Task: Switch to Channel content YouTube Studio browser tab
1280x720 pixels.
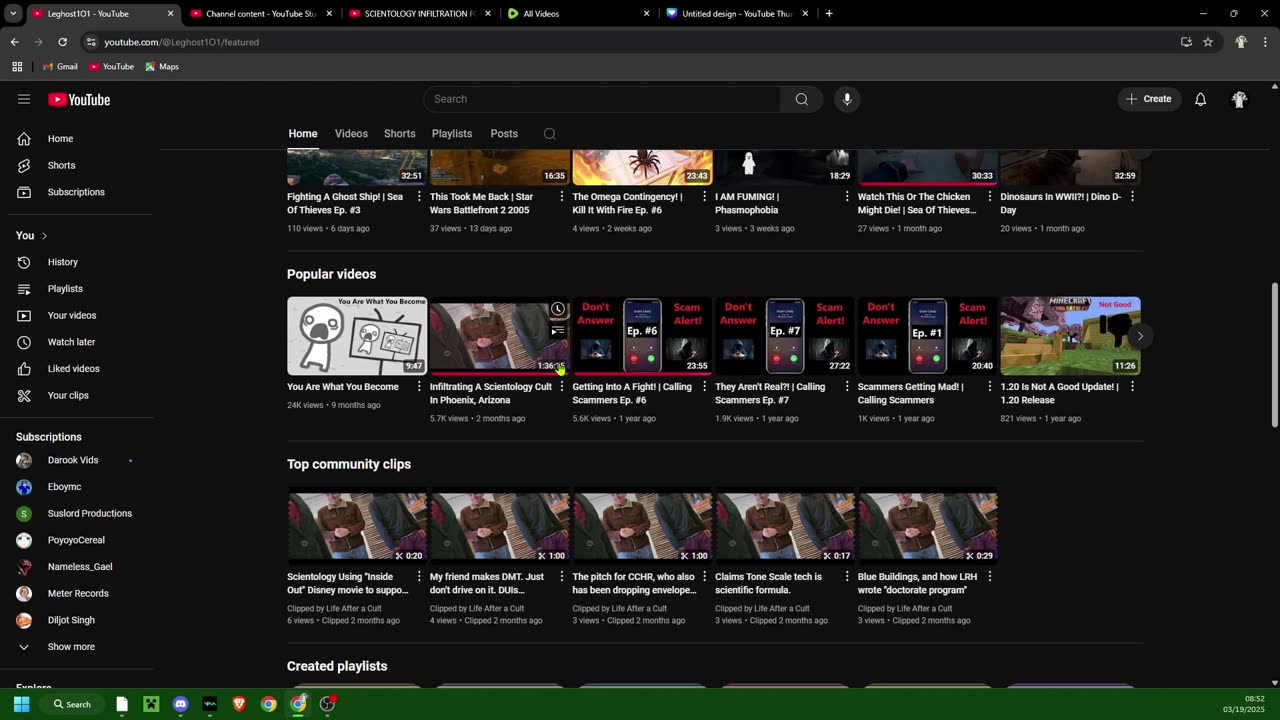Action: 260,14
